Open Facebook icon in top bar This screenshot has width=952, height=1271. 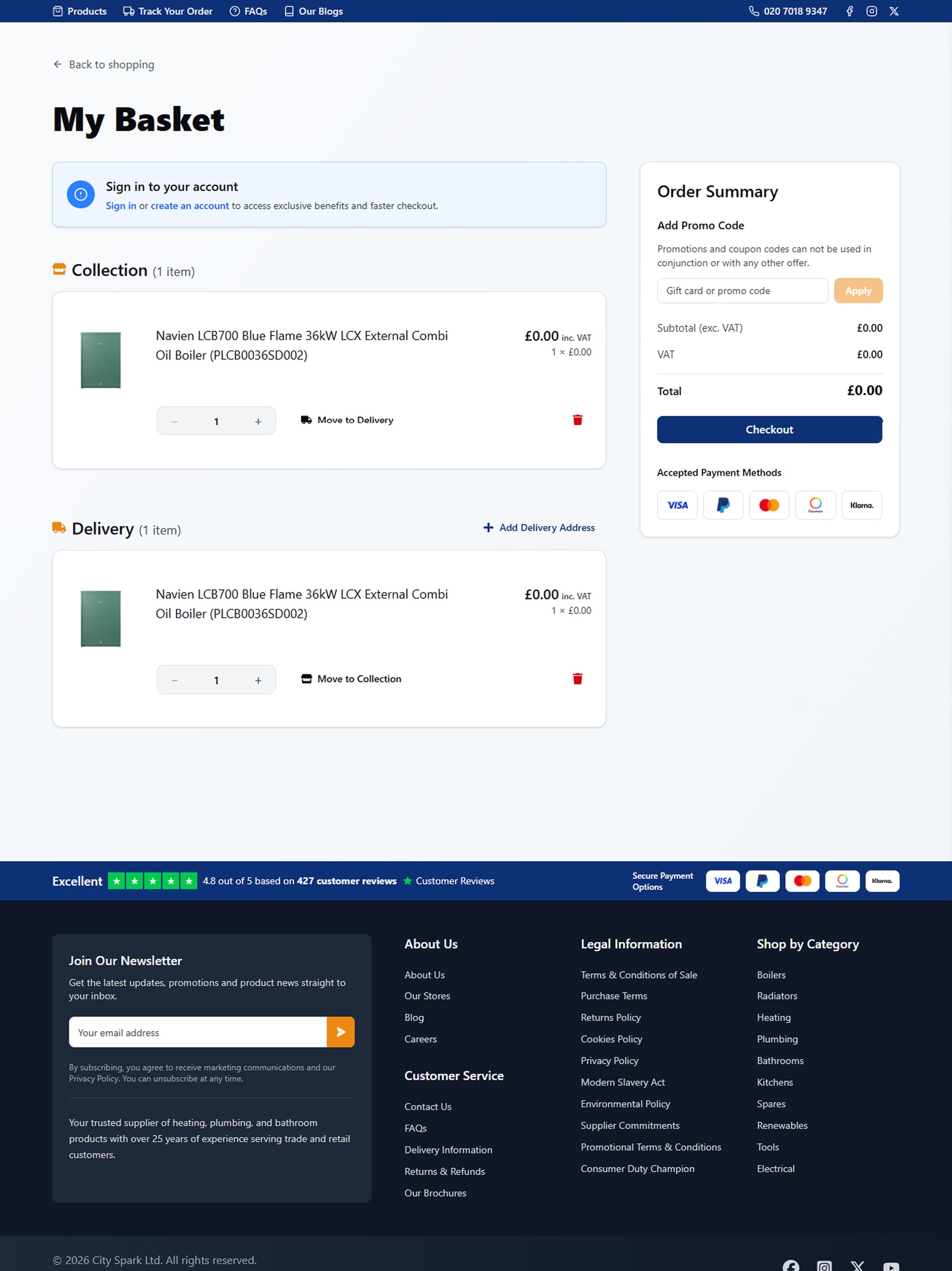click(849, 11)
